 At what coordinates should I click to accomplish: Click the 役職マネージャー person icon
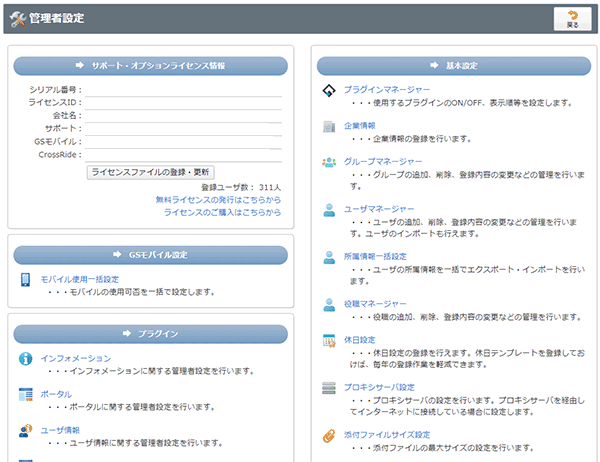coord(329,305)
